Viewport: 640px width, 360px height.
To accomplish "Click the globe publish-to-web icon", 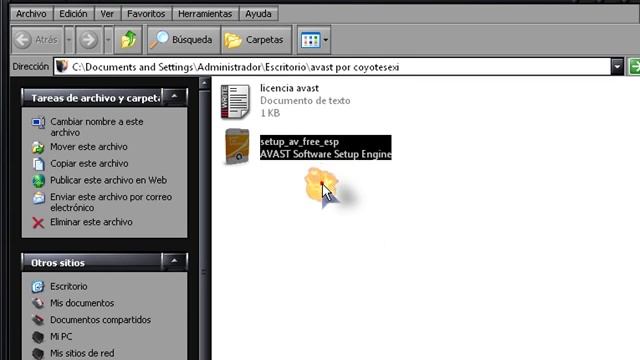I will tap(38, 181).
